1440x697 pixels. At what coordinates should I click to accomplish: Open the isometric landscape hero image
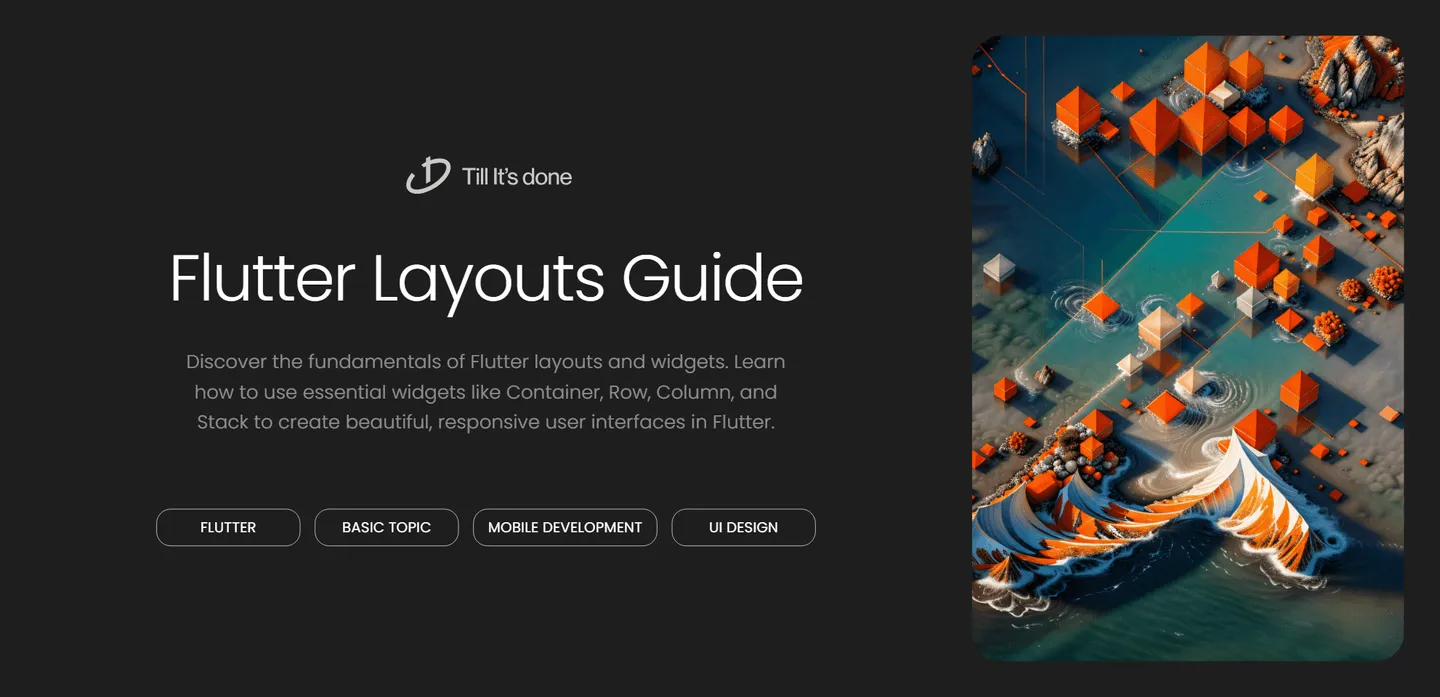(x=1187, y=348)
